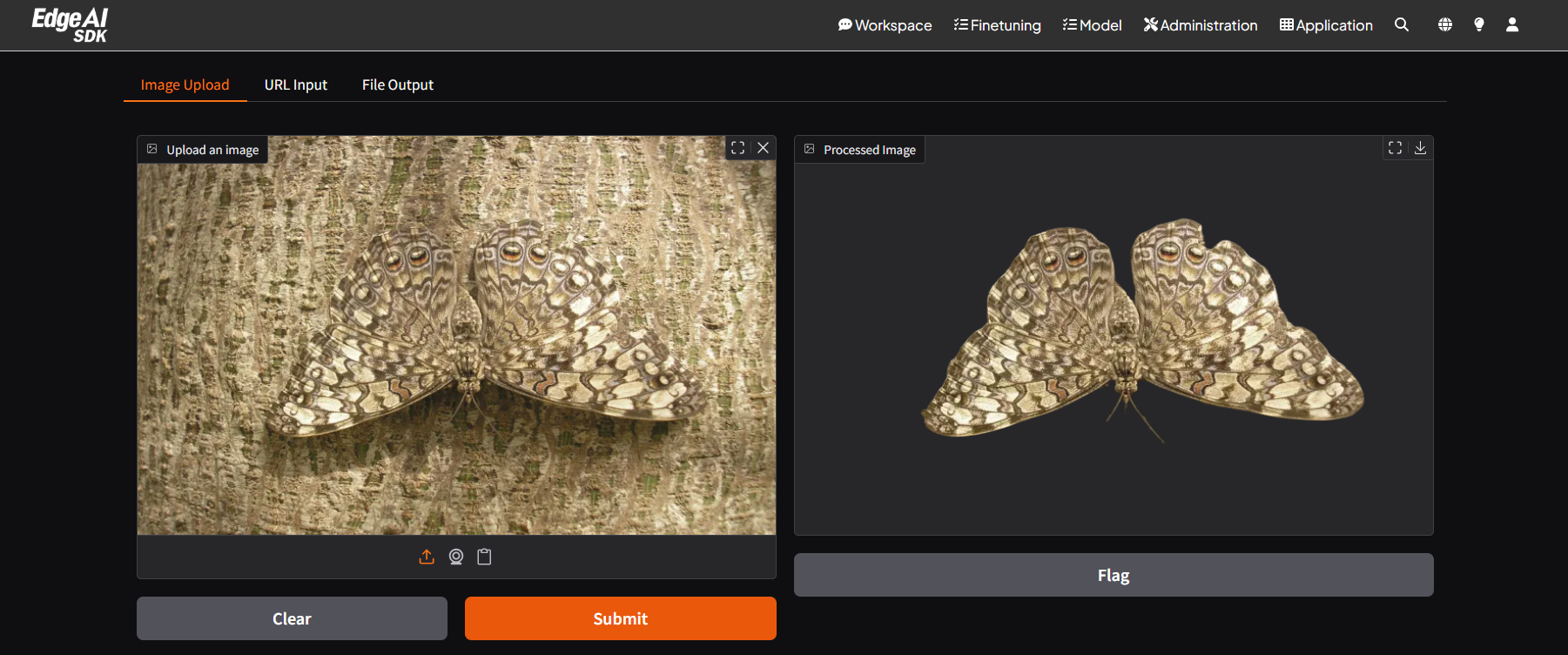1568x655 pixels.
Task: Toggle the lightbulb theme icon
Action: (x=1478, y=24)
